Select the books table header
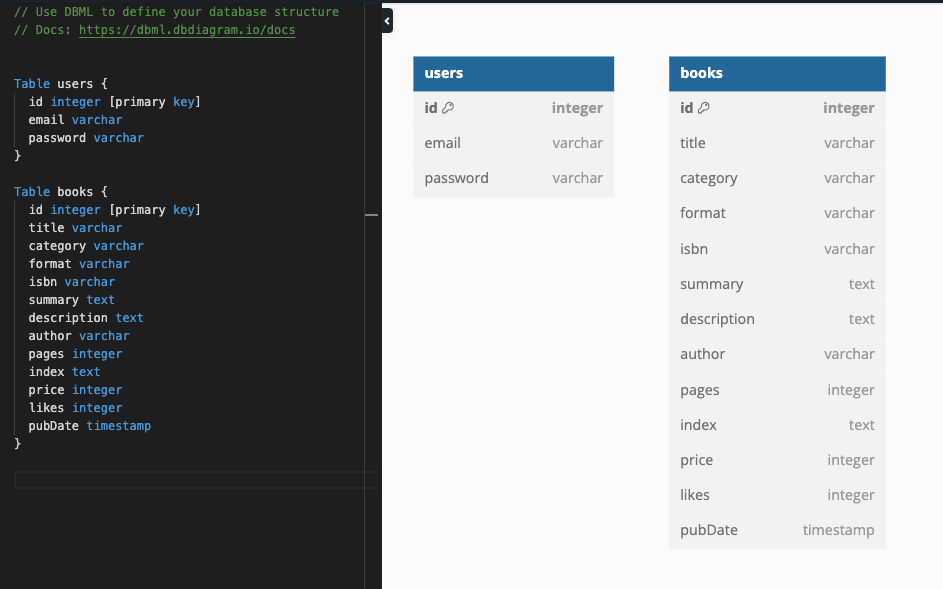 pyautogui.click(x=777, y=73)
